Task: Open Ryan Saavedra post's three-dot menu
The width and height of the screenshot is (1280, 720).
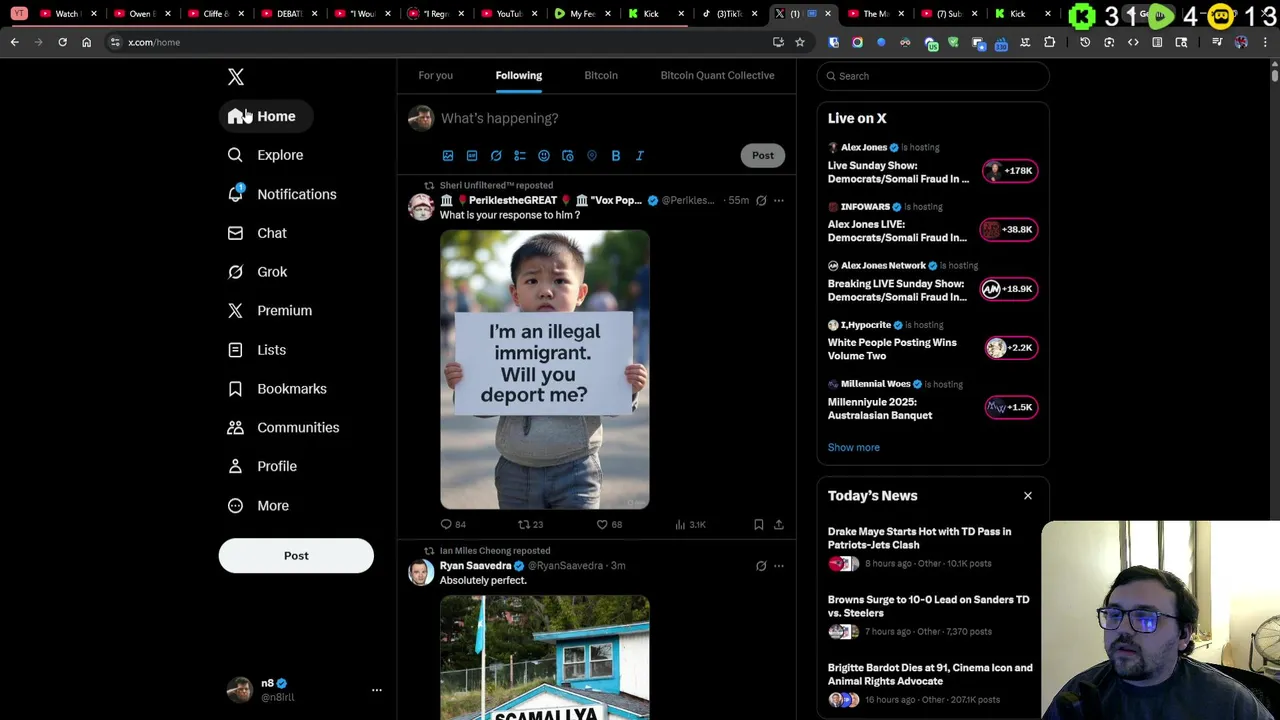Action: pyautogui.click(x=779, y=566)
